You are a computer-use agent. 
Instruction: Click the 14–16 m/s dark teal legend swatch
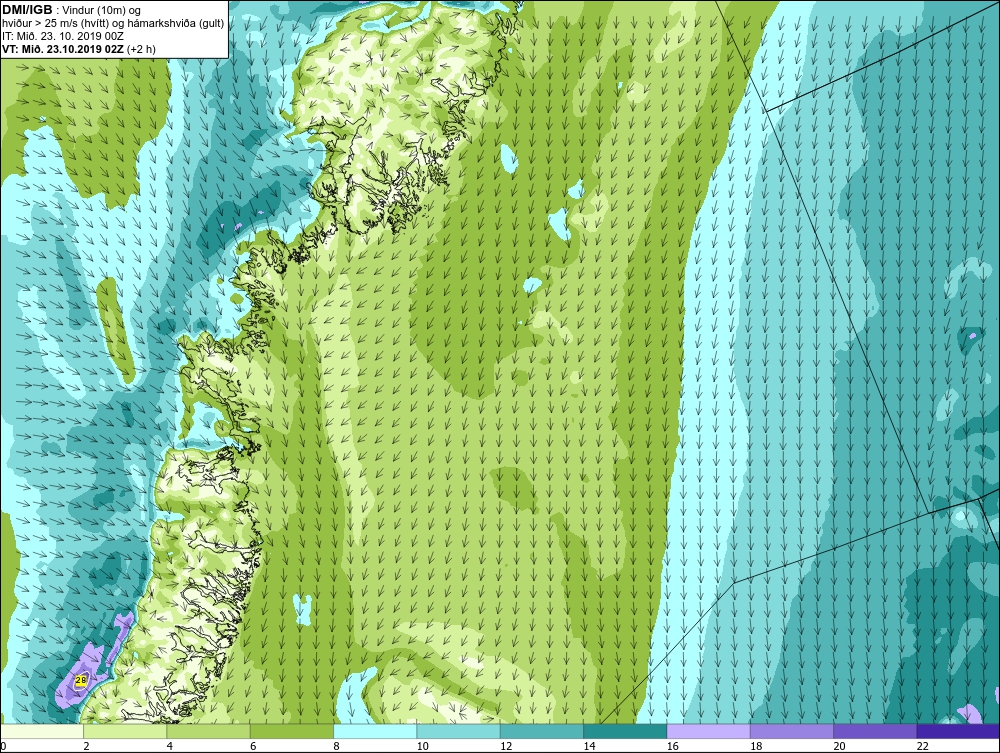point(625,731)
